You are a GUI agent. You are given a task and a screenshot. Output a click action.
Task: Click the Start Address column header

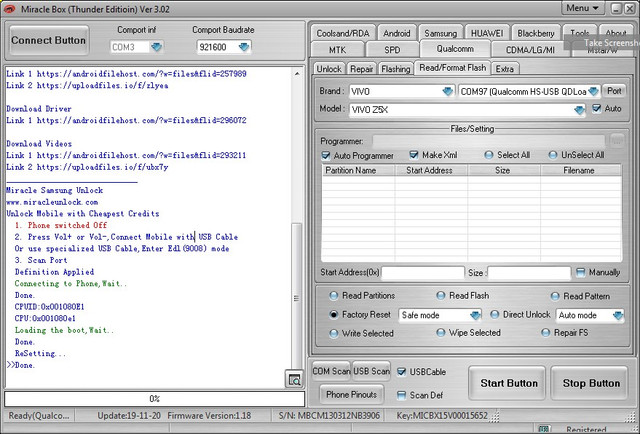click(x=431, y=170)
